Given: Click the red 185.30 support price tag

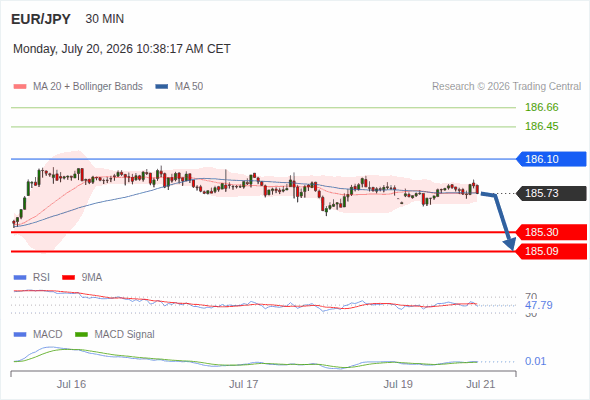Looking at the screenshot, I should pyautogui.click(x=552, y=232).
